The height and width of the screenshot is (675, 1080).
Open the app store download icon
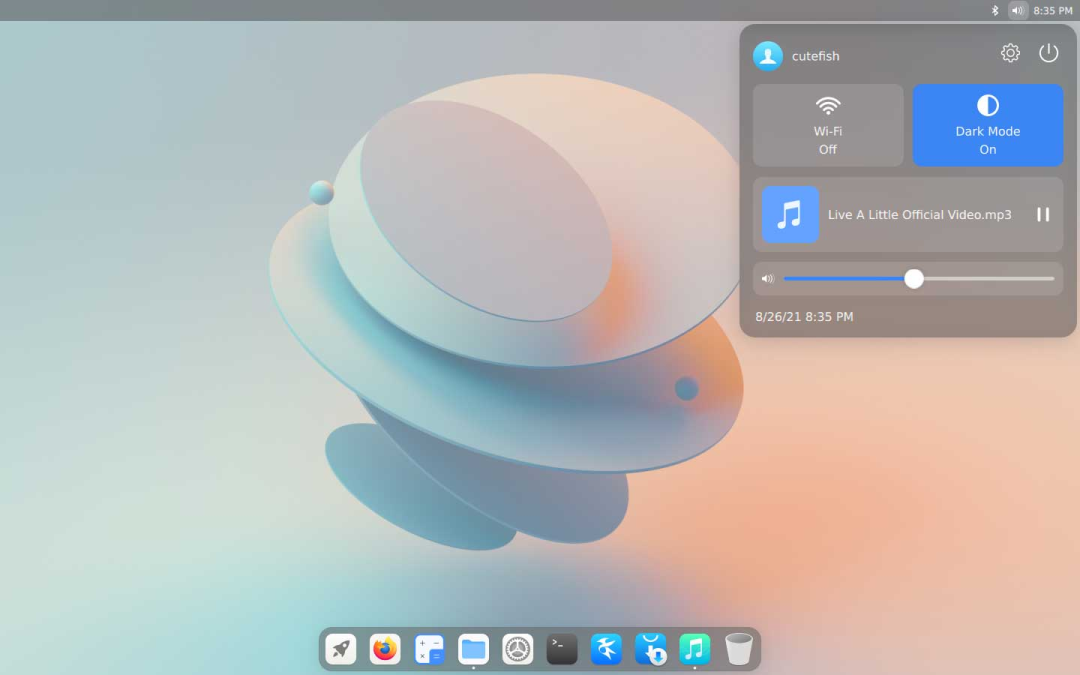(650, 649)
